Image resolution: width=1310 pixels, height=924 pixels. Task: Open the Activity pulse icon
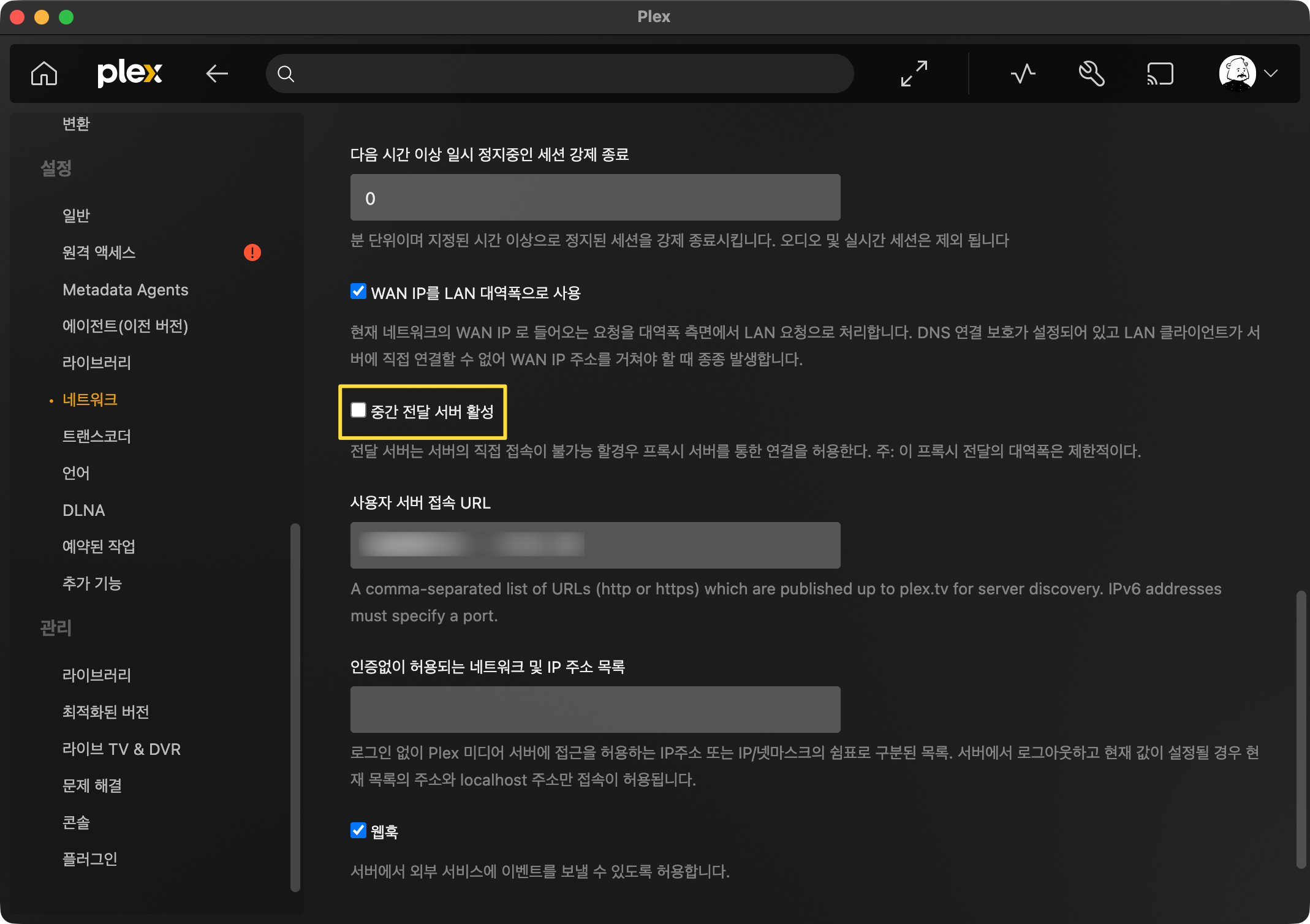[1023, 74]
